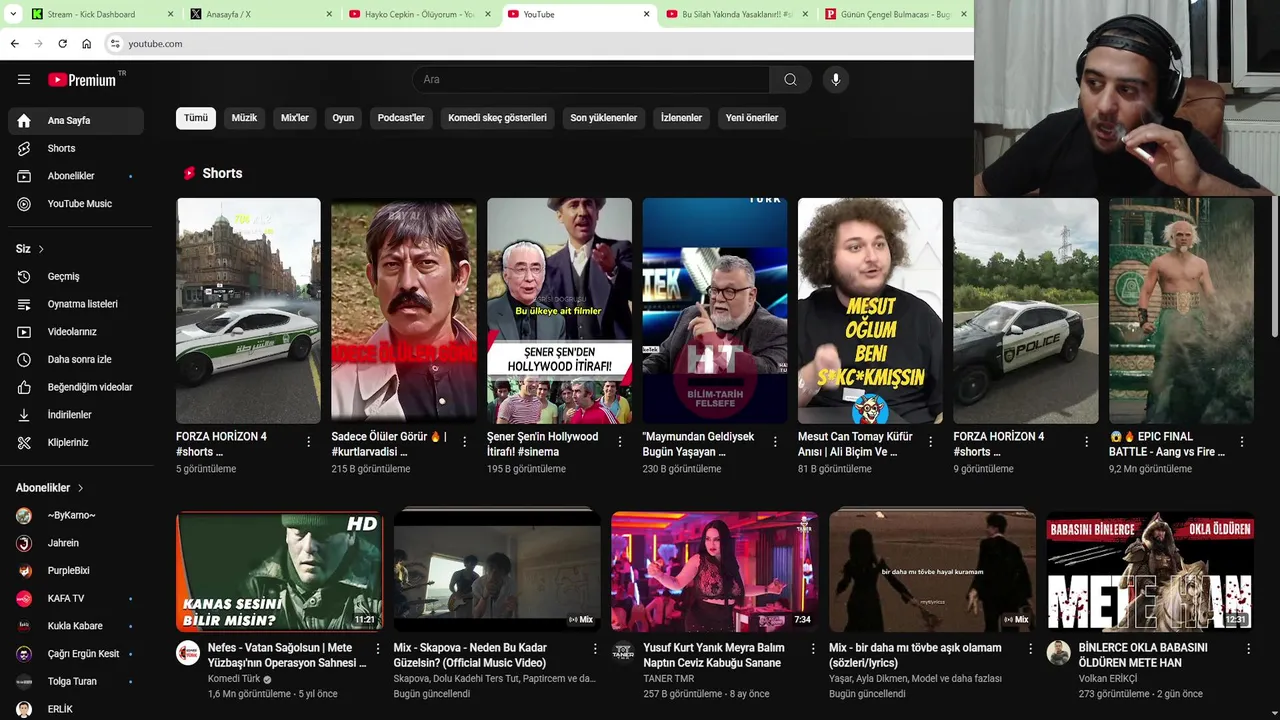Open browser home page icon
This screenshot has width=1280, height=720.
(86, 44)
